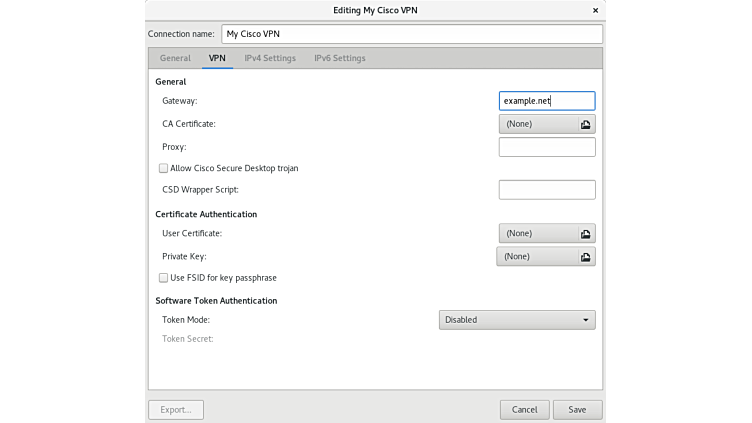Close the VPN editing dialog window
Image resolution: width=752 pixels, height=423 pixels.
click(x=595, y=10)
